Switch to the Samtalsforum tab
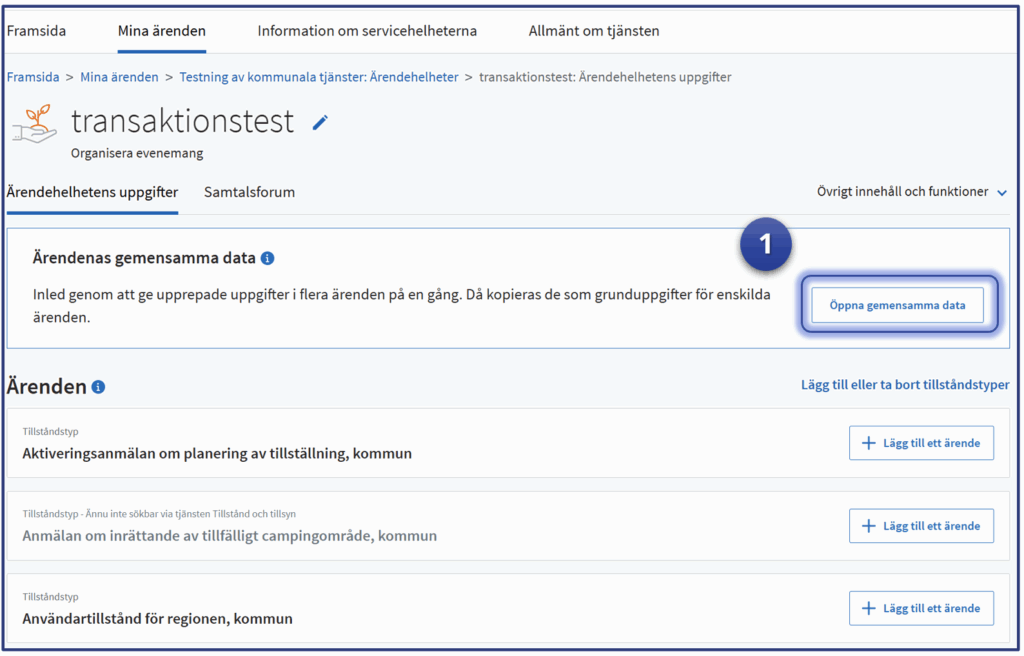The width and height of the screenshot is (1024, 656). pyautogui.click(x=249, y=192)
